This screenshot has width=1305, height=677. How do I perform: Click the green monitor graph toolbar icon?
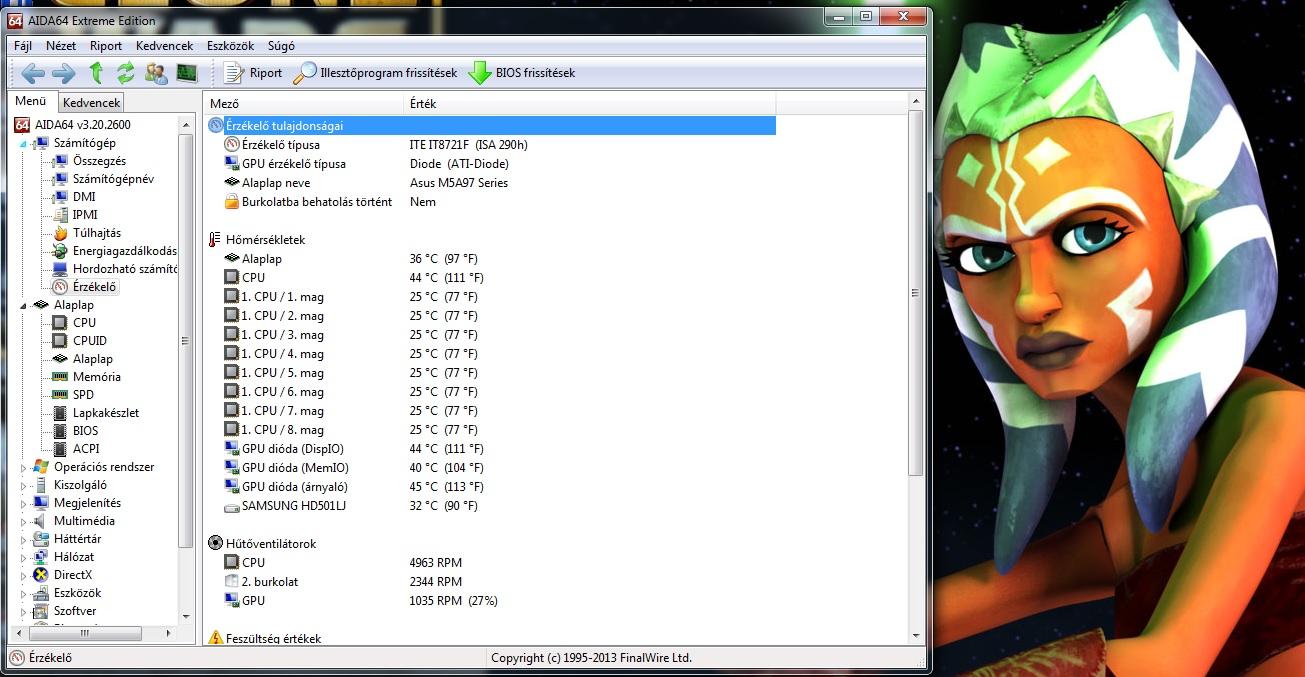click(186, 73)
